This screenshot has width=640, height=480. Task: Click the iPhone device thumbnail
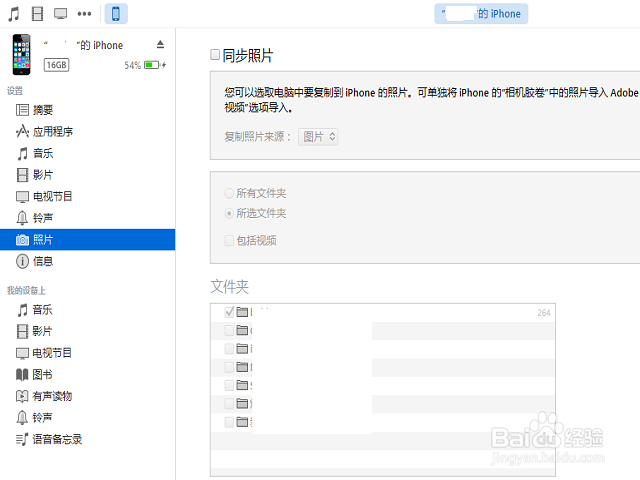[22, 55]
